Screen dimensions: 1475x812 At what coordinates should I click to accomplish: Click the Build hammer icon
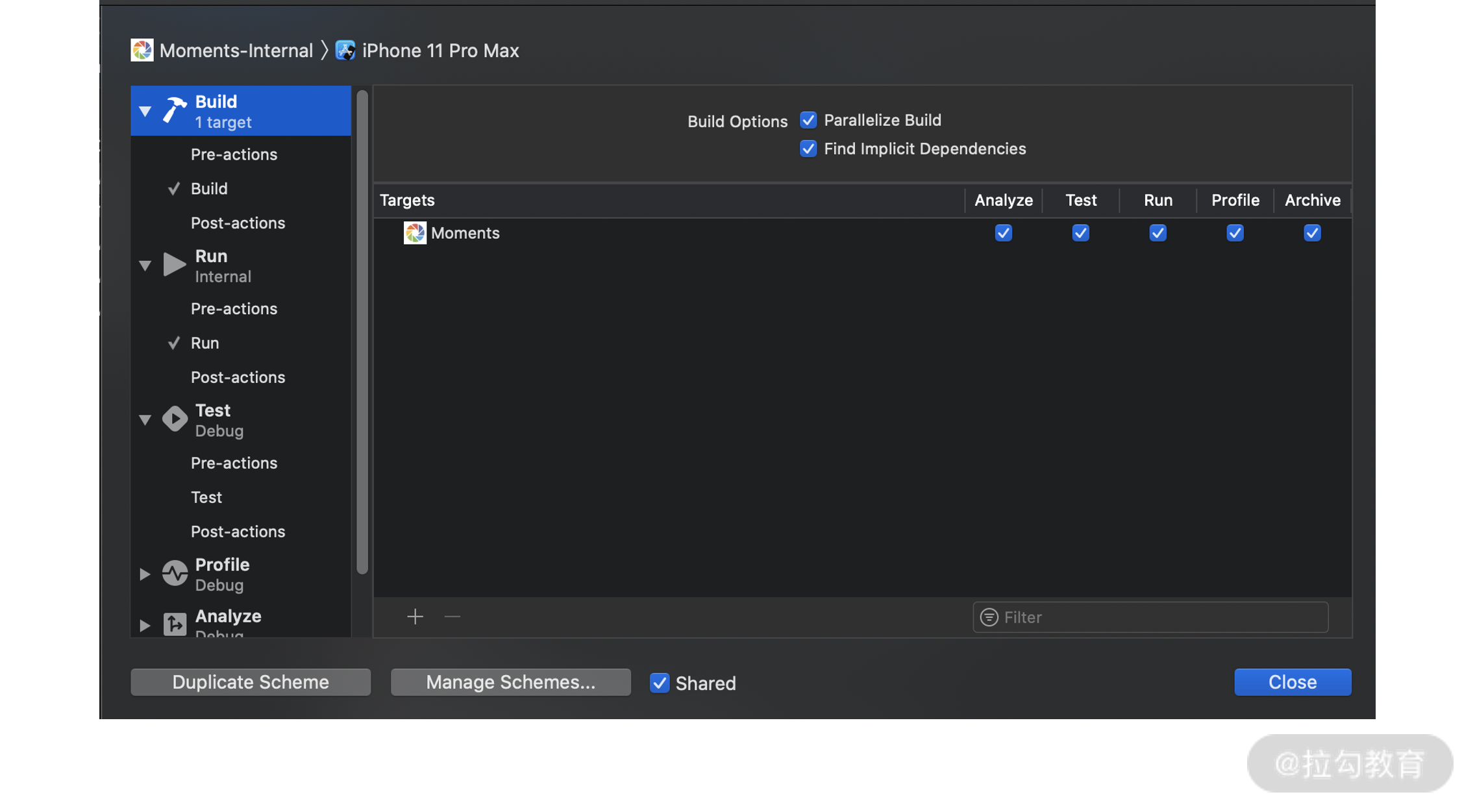tap(174, 110)
